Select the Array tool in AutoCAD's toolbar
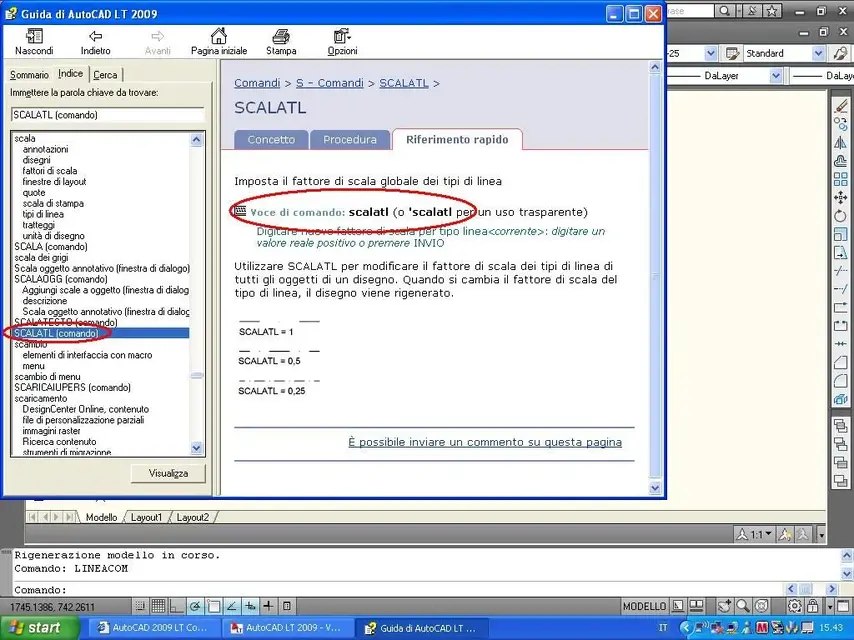The image size is (854, 640). point(840,179)
